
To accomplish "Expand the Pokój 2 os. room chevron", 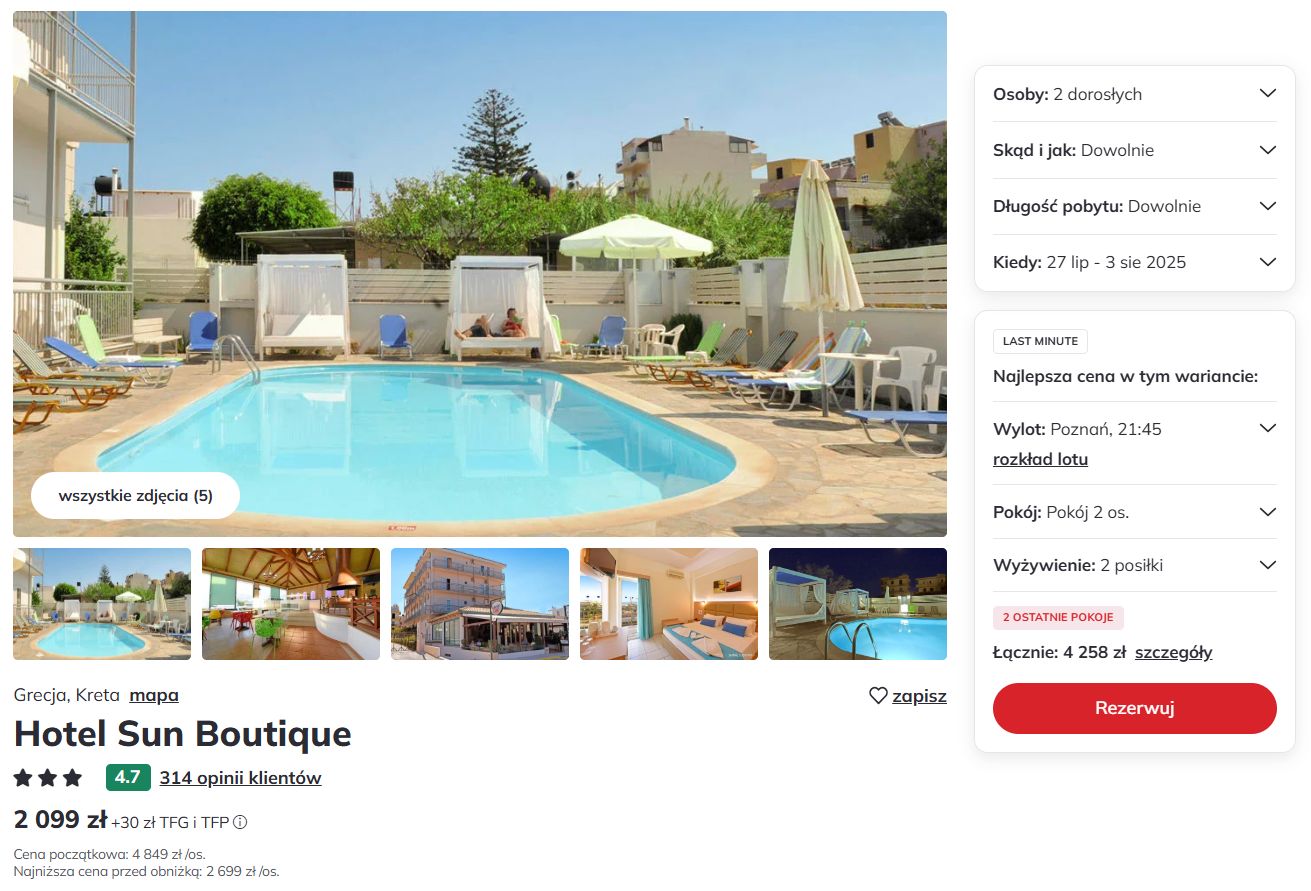I will tap(1268, 512).
